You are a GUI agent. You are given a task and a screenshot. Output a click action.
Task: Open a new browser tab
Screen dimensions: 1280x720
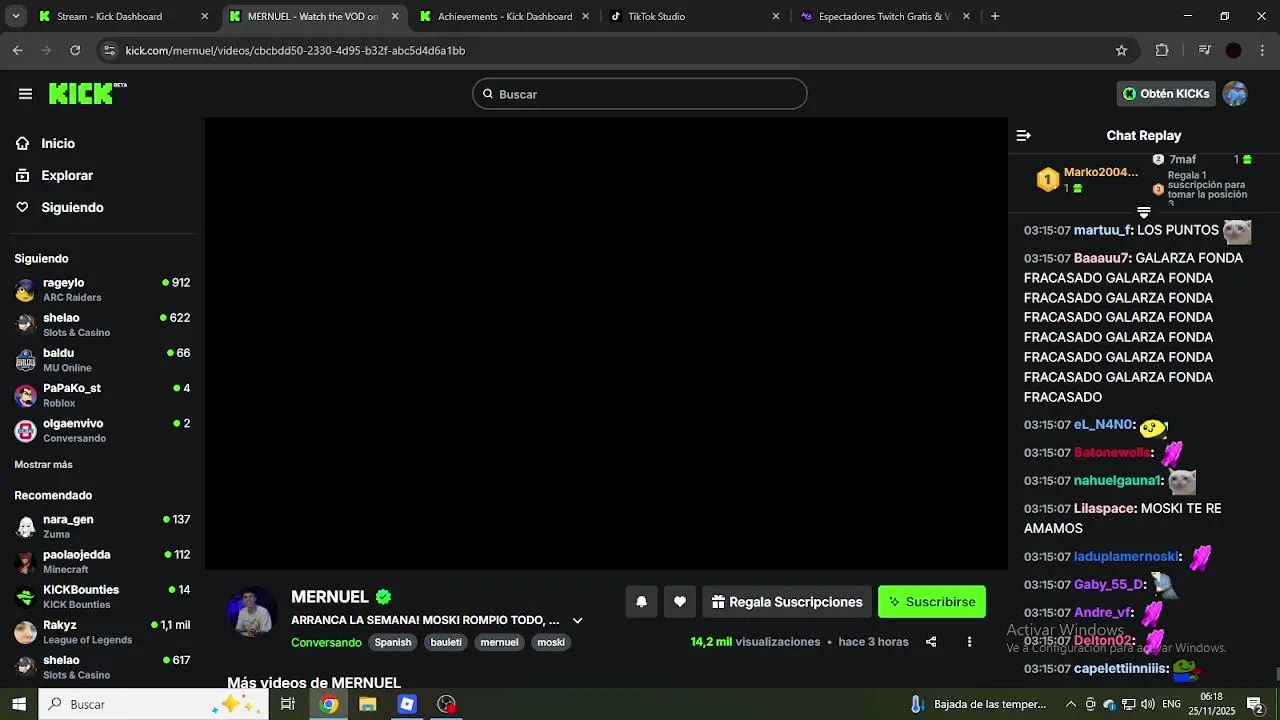[x=994, y=16]
